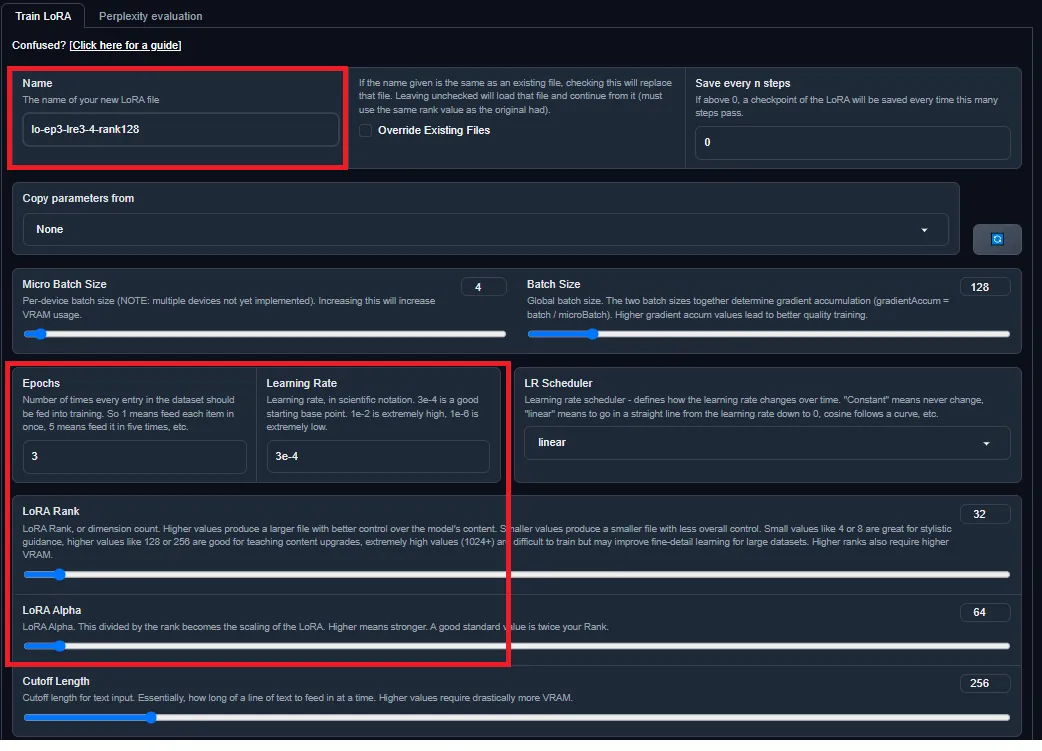Viewport: 1042px width, 751px height.
Task: Expand the LR Scheduler linear dropdown
Action: click(x=767, y=443)
